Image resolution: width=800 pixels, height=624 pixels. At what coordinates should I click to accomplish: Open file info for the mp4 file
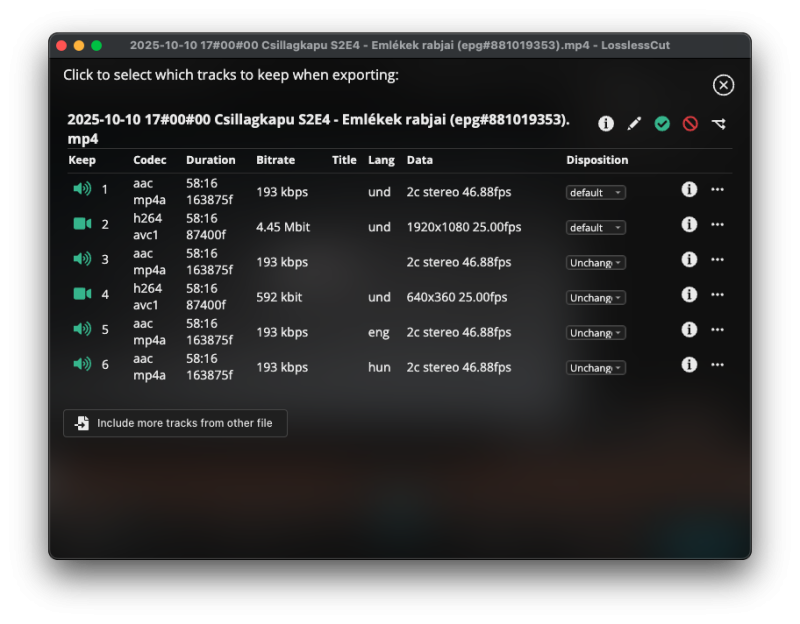pyautogui.click(x=606, y=123)
